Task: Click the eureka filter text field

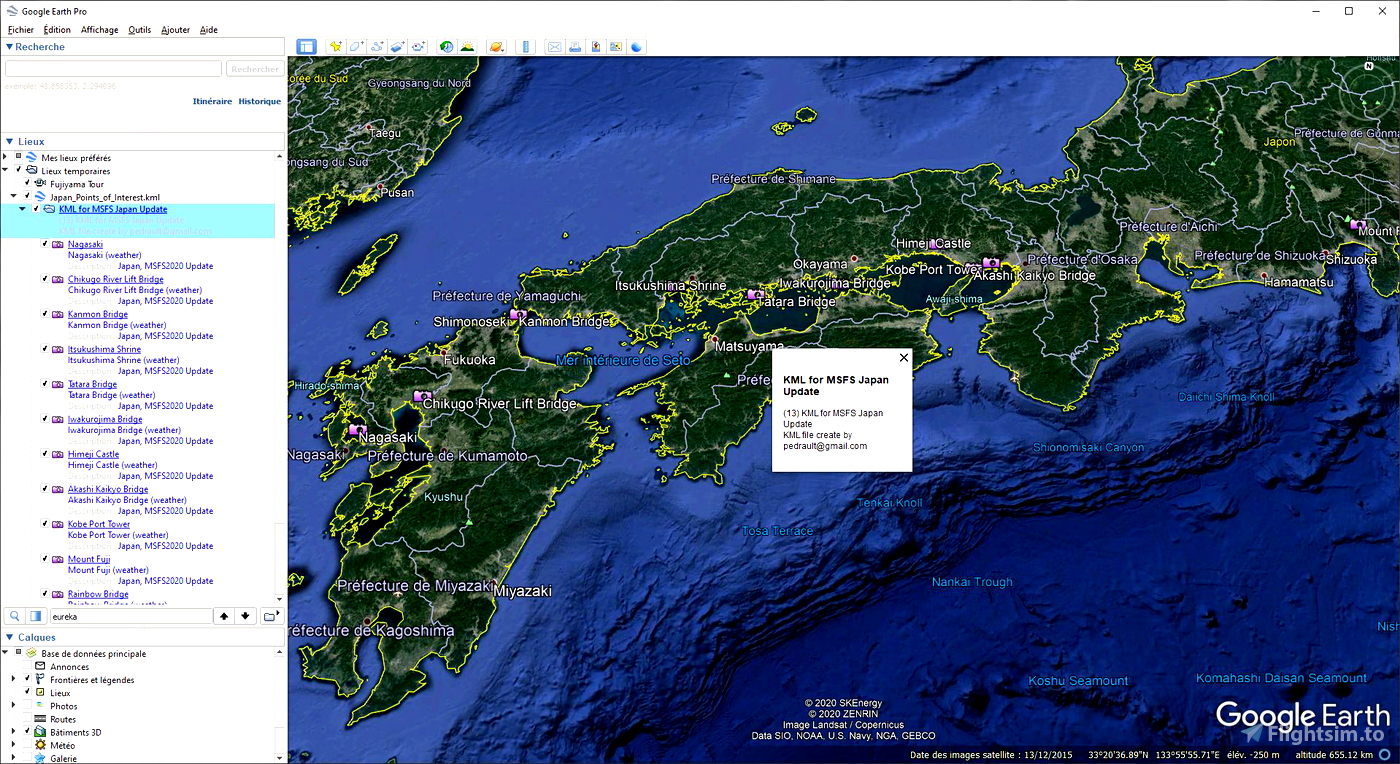Action: pyautogui.click(x=131, y=616)
